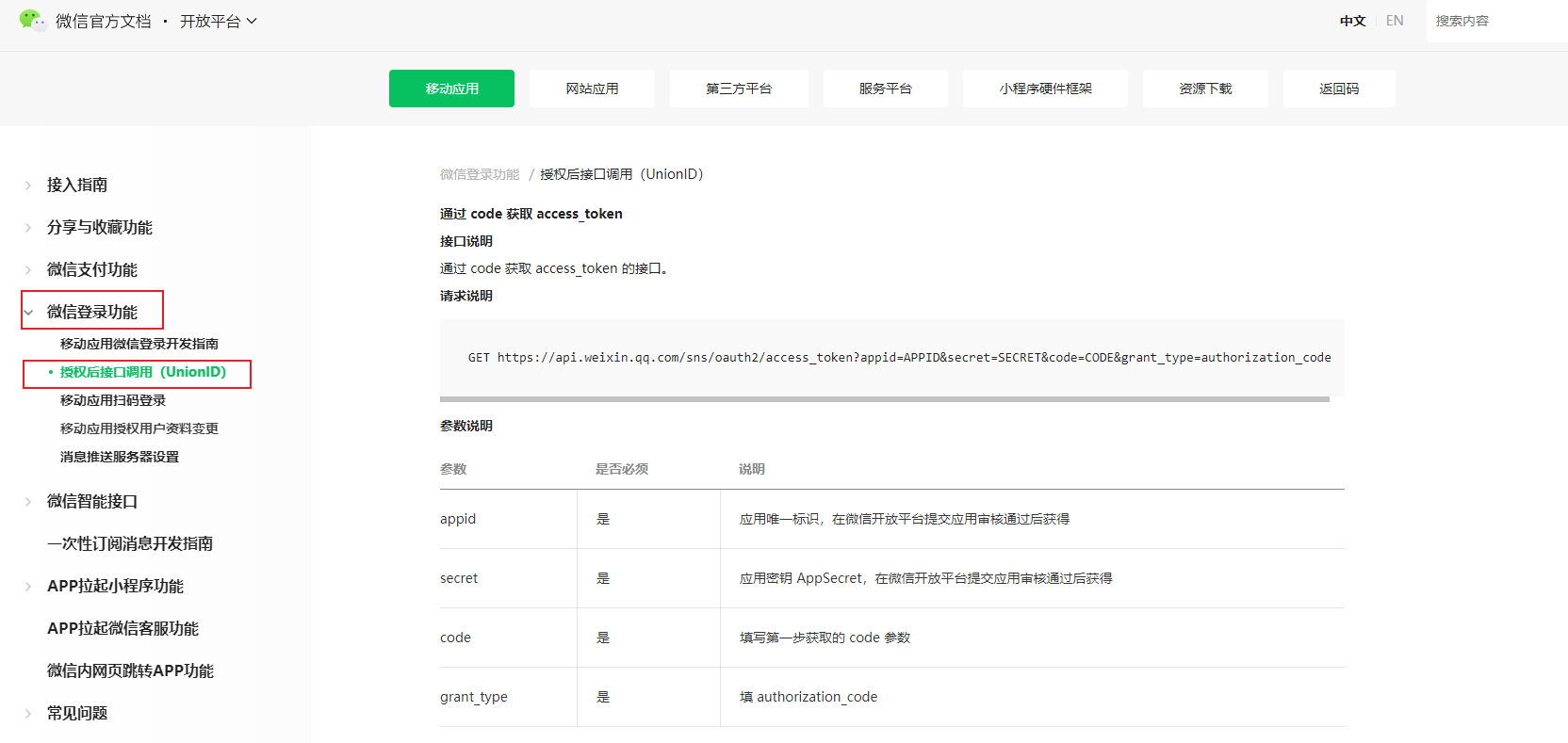Click breadcrumb 授权后接口调用（UnionID）
This screenshot has height=743, width=1568.
point(622,174)
